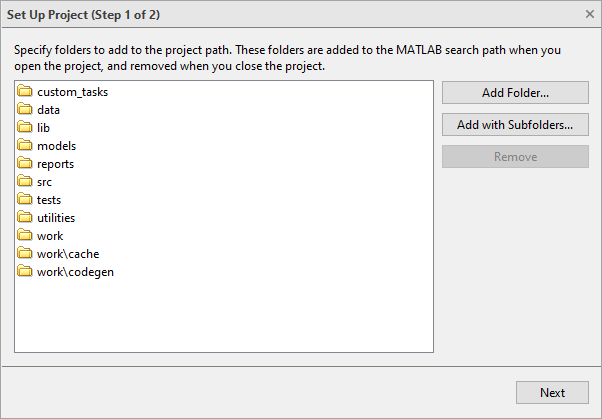The width and height of the screenshot is (602, 419).
Task: Click the data folder icon
Action: click(26, 110)
